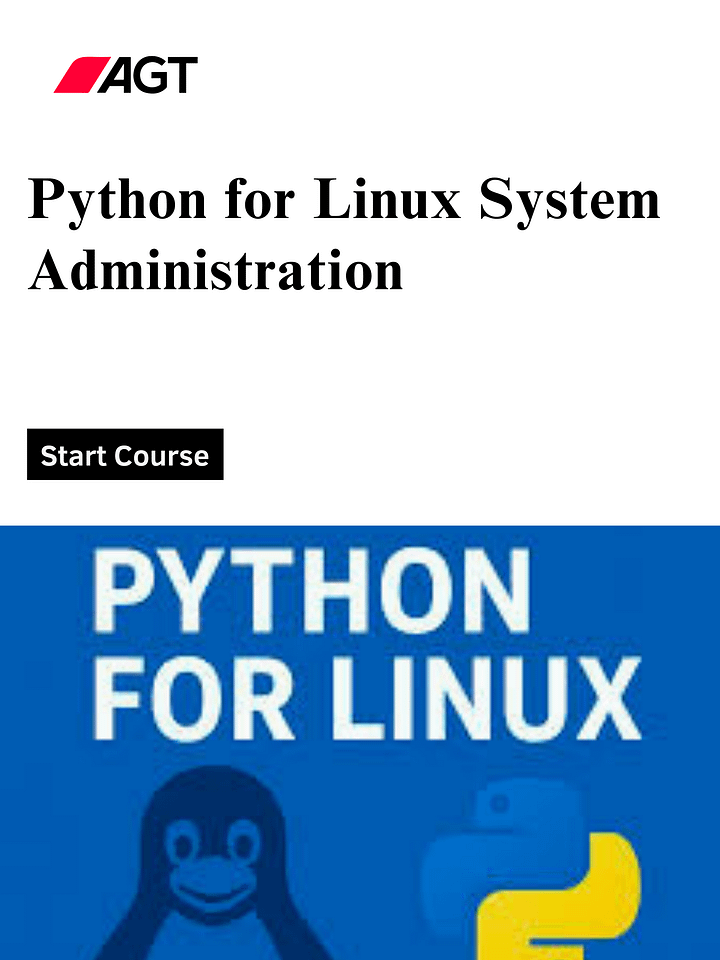Select the Python for Linux System Administration heading
The width and height of the screenshot is (720, 960).
344,234
